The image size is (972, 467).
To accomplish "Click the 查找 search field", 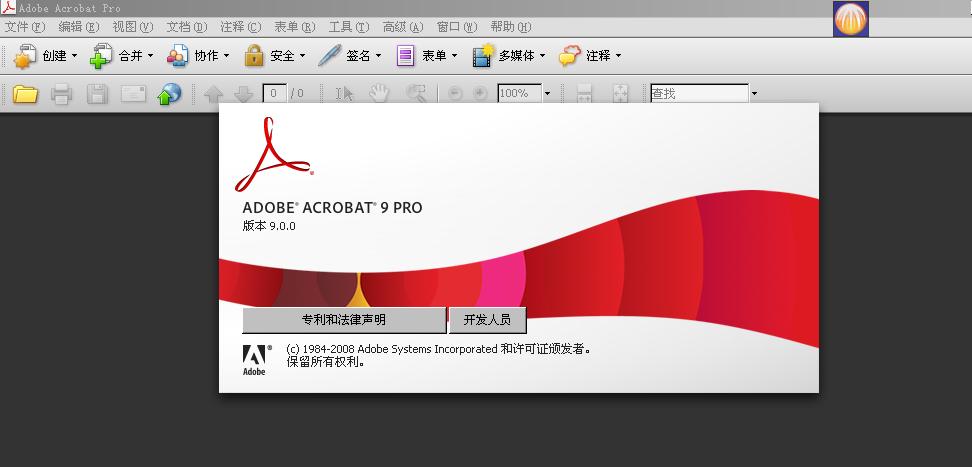I will (x=699, y=94).
